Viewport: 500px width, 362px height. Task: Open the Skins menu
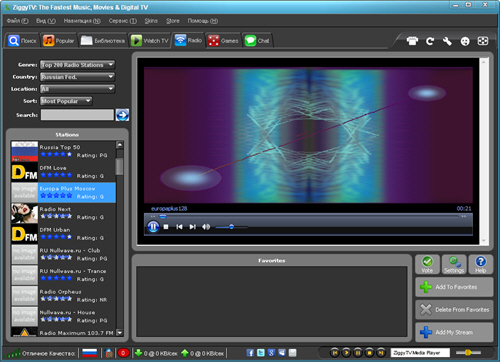click(151, 21)
